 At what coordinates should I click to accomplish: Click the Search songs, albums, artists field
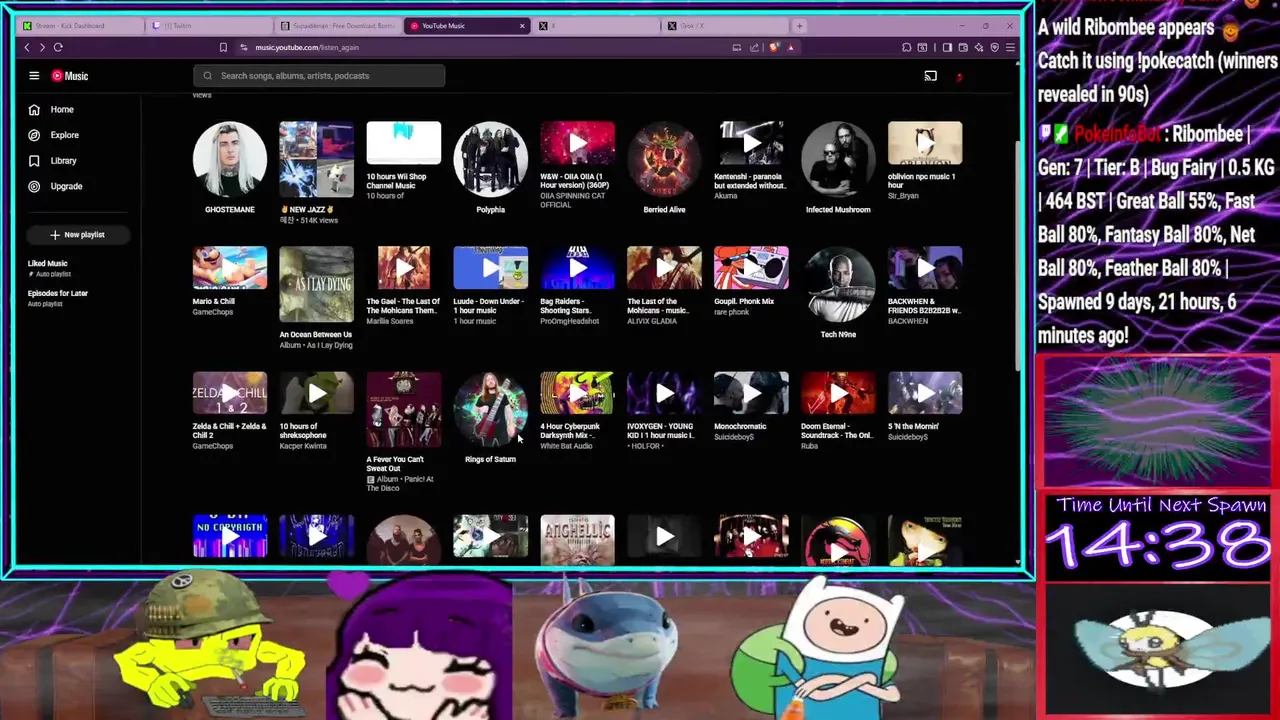pyautogui.click(x=319, y=76)
